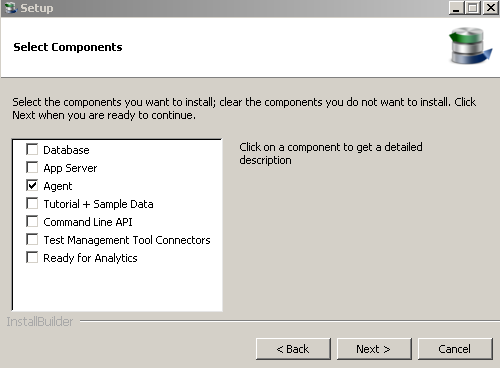
Task: Minimize the Setup window
Action: pos(456,8)
